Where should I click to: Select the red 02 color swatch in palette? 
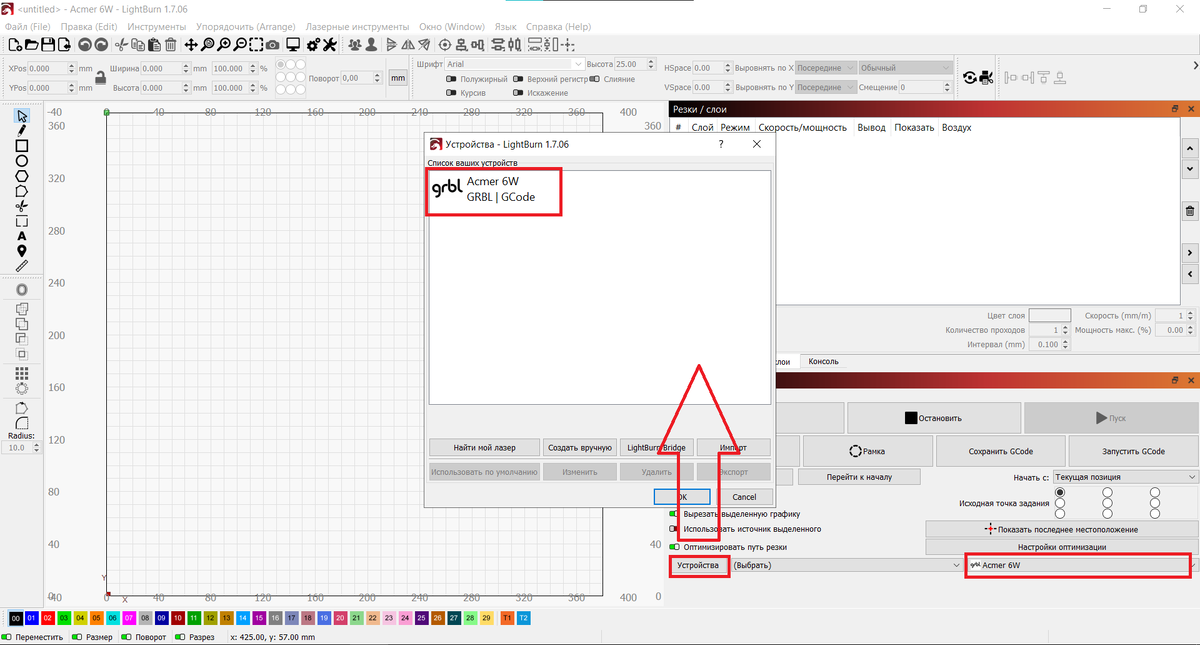(47, 619)
